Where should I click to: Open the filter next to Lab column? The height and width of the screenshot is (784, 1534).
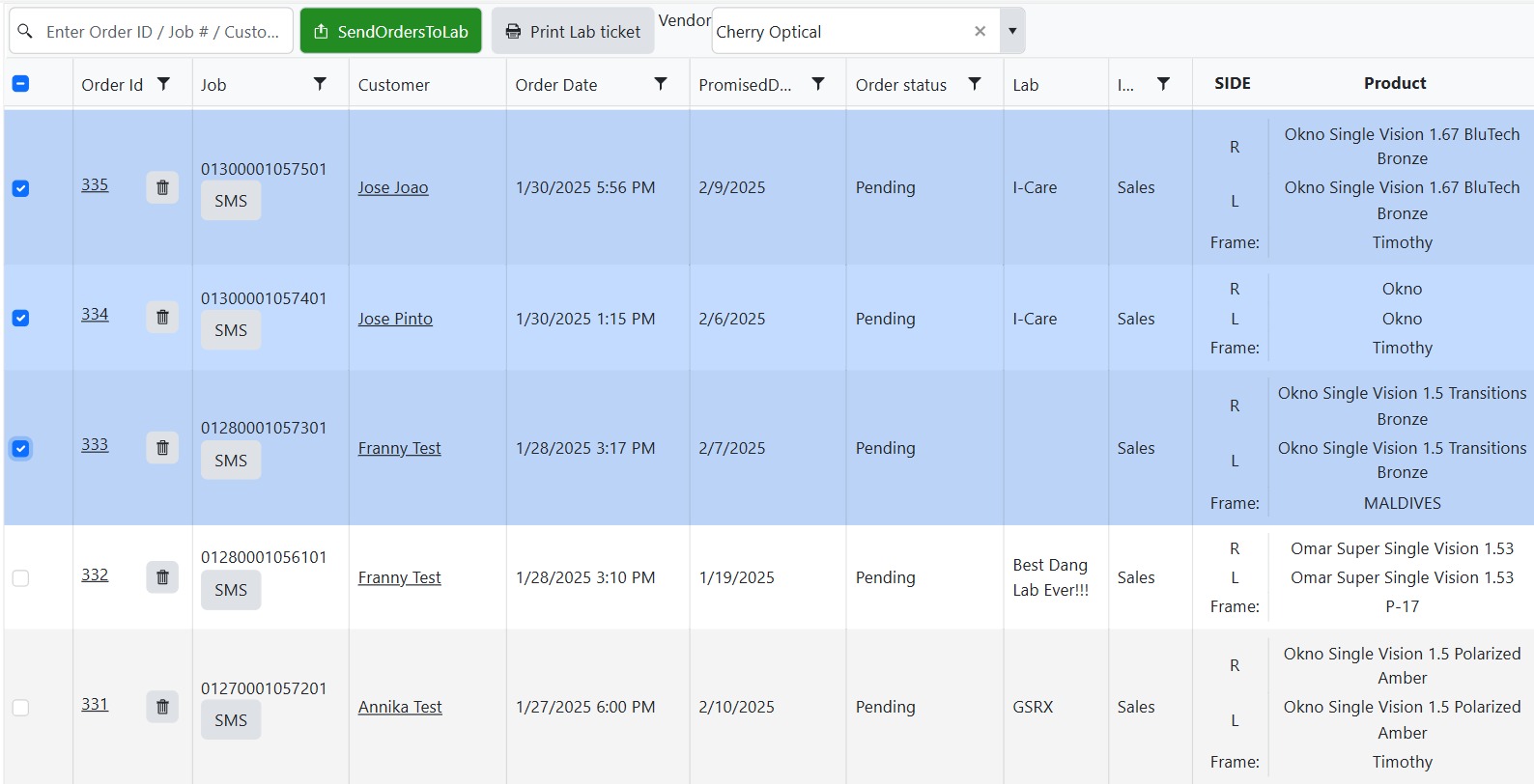click(x=1164, y=84)
